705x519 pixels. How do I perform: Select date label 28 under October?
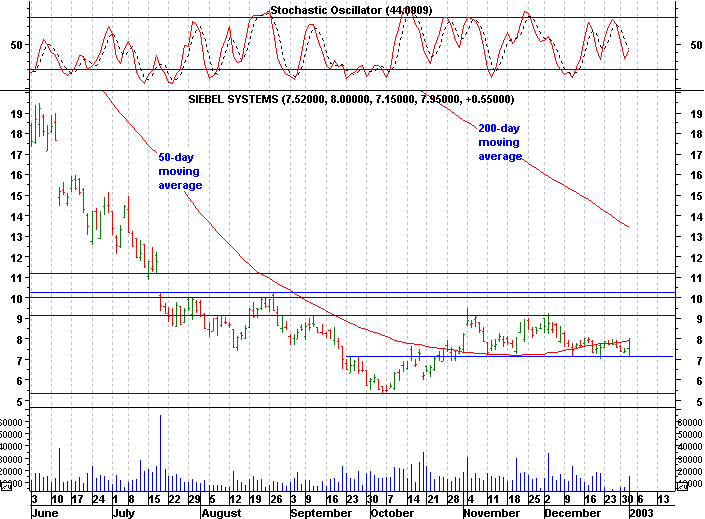click(x=454, y=499)
